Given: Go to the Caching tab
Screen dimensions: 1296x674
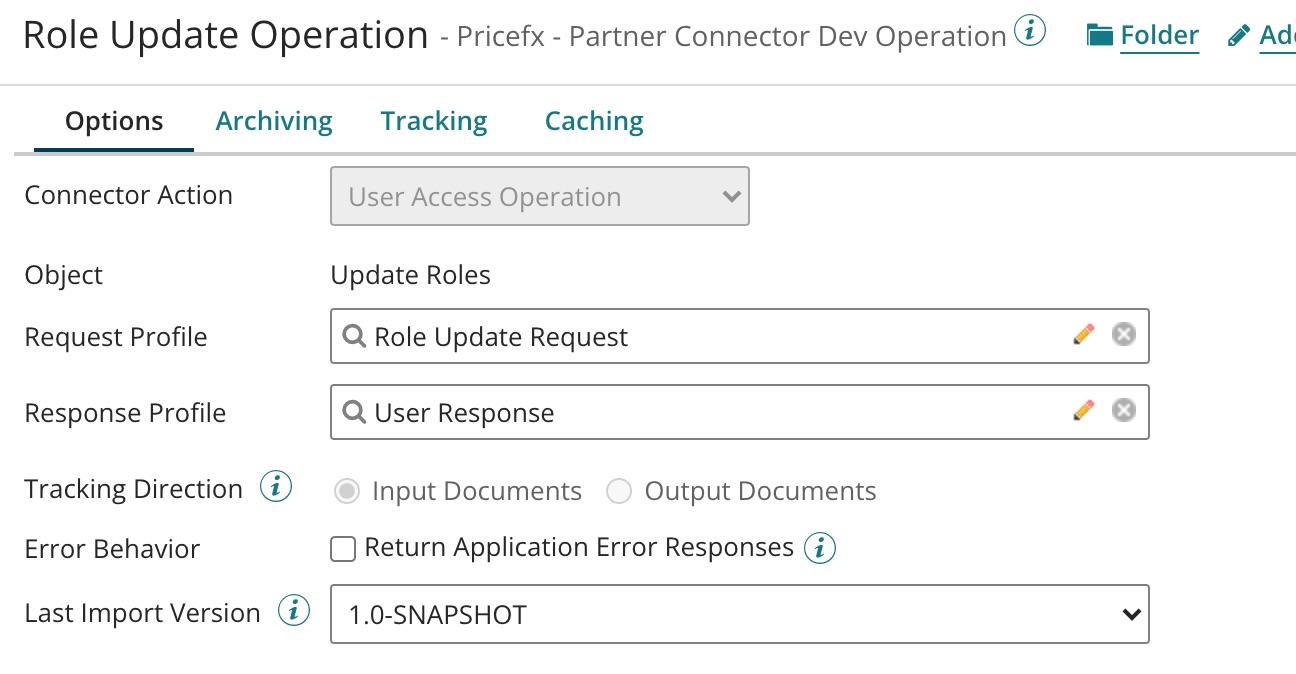Looking at the screenshot, I should point(594,121).
